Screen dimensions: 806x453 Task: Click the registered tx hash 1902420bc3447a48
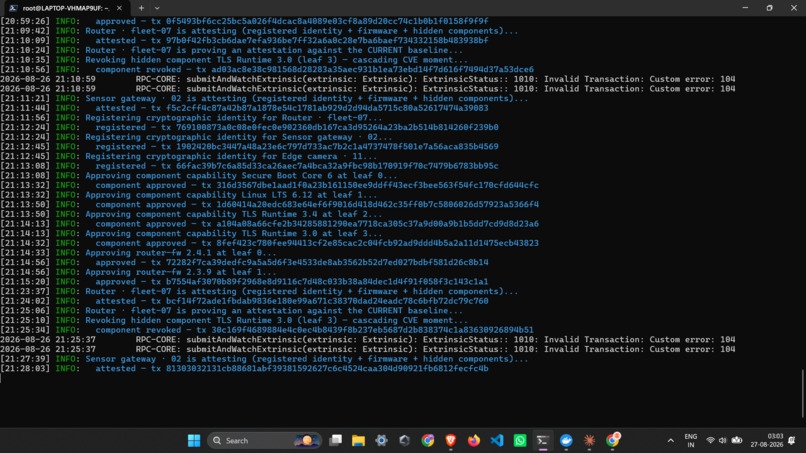pyautogui.click(x=337, y=147)
